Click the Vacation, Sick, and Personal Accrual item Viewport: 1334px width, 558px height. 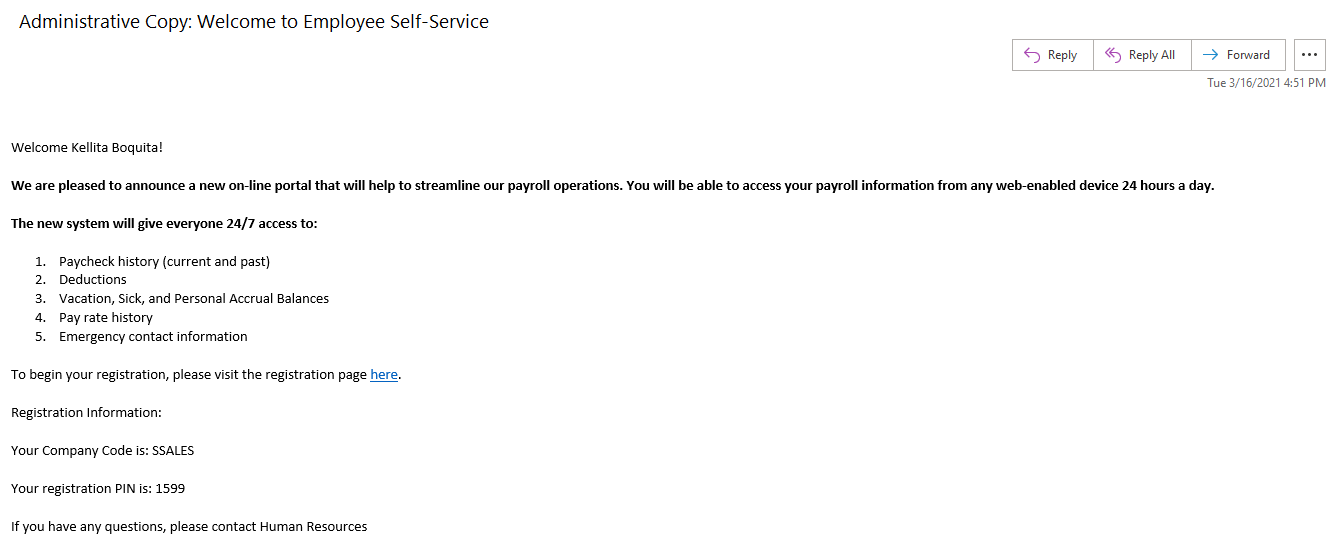[x=194, y=299]
